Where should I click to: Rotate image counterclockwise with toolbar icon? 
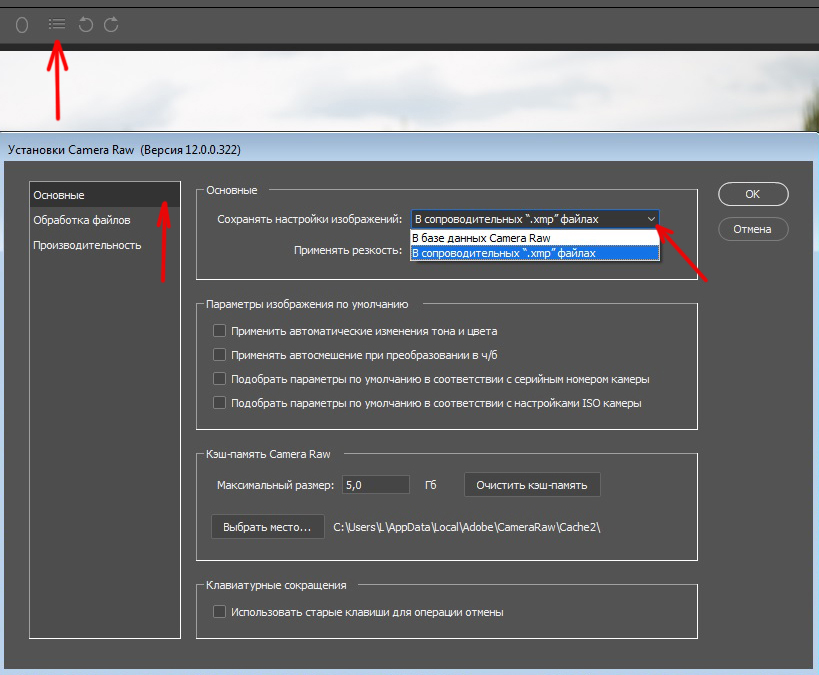86,23
